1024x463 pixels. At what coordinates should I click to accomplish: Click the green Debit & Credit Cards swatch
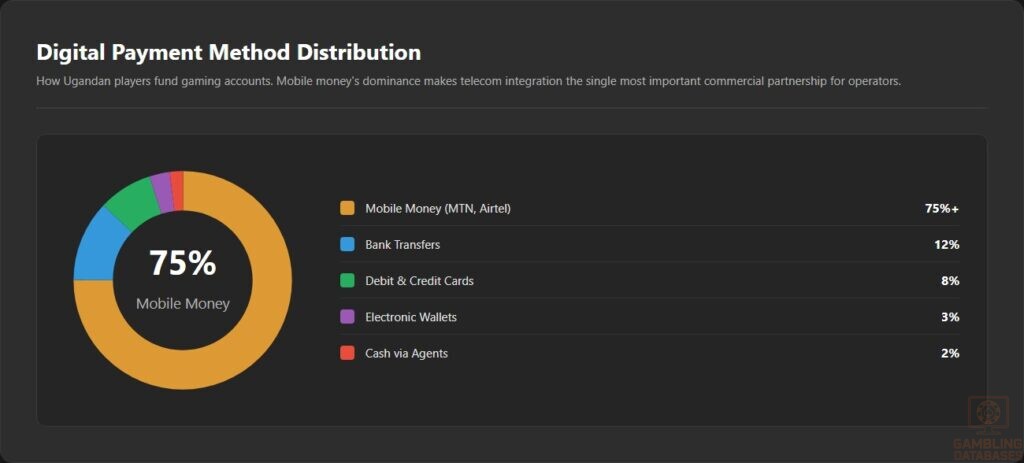coord(347,281)
